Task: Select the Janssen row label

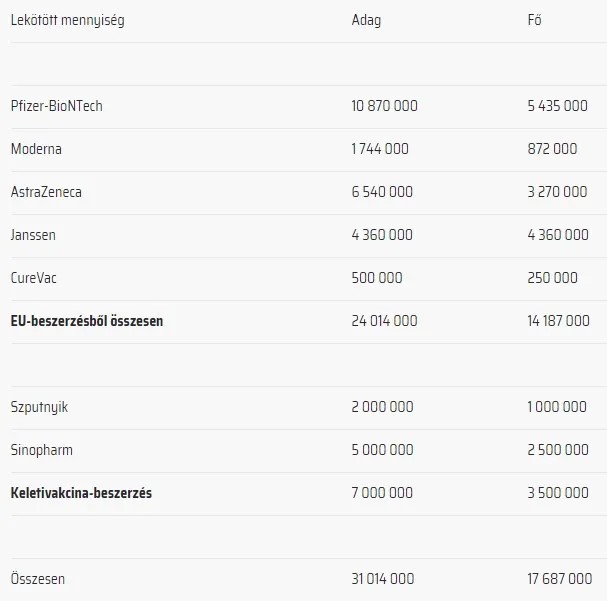Action: [x=33, y=235]
